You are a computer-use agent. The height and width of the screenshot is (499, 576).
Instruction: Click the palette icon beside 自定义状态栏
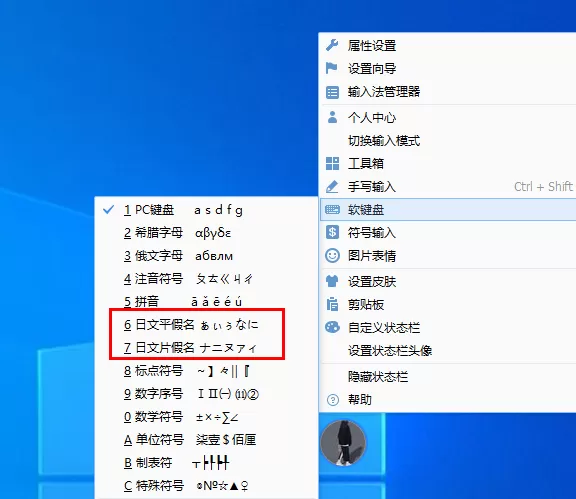[x=332, y=327]
